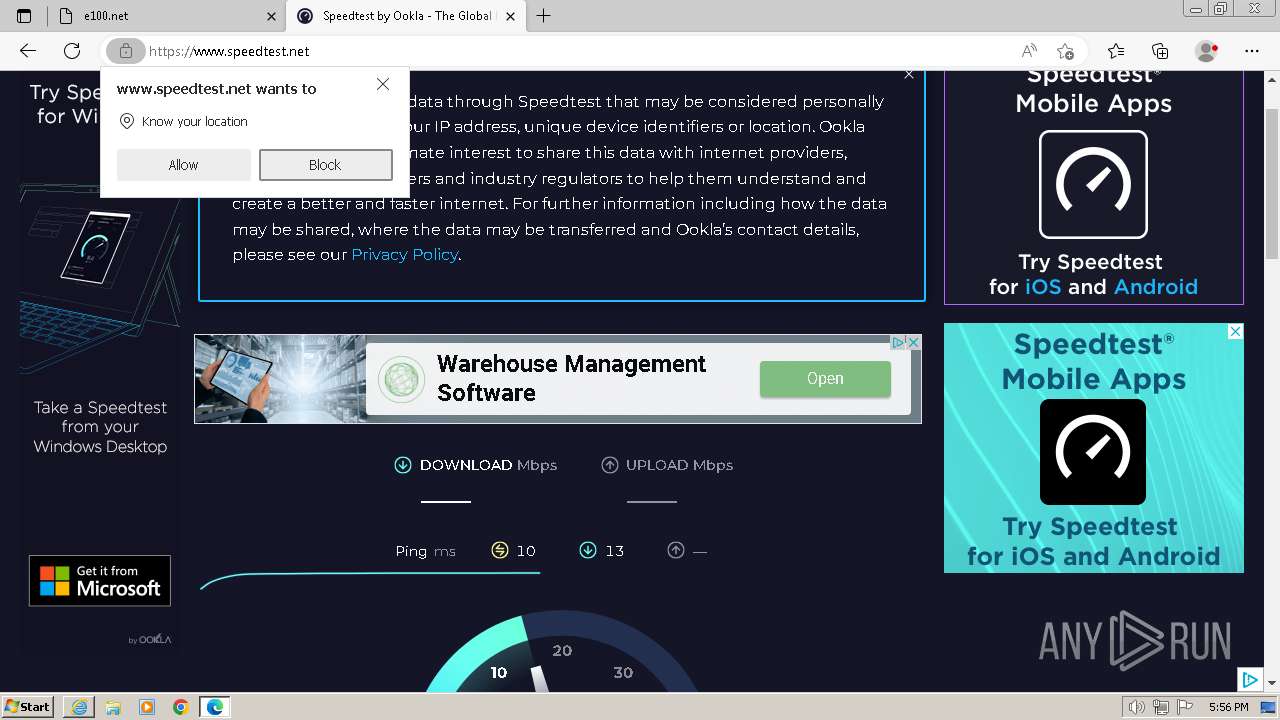Open the Windows Start menu
This screenshot has height=720, width=1280.
28,707
